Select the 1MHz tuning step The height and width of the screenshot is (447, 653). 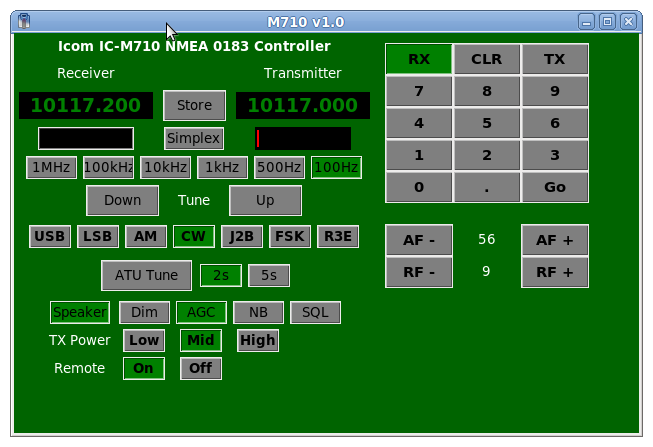[51, 167]
